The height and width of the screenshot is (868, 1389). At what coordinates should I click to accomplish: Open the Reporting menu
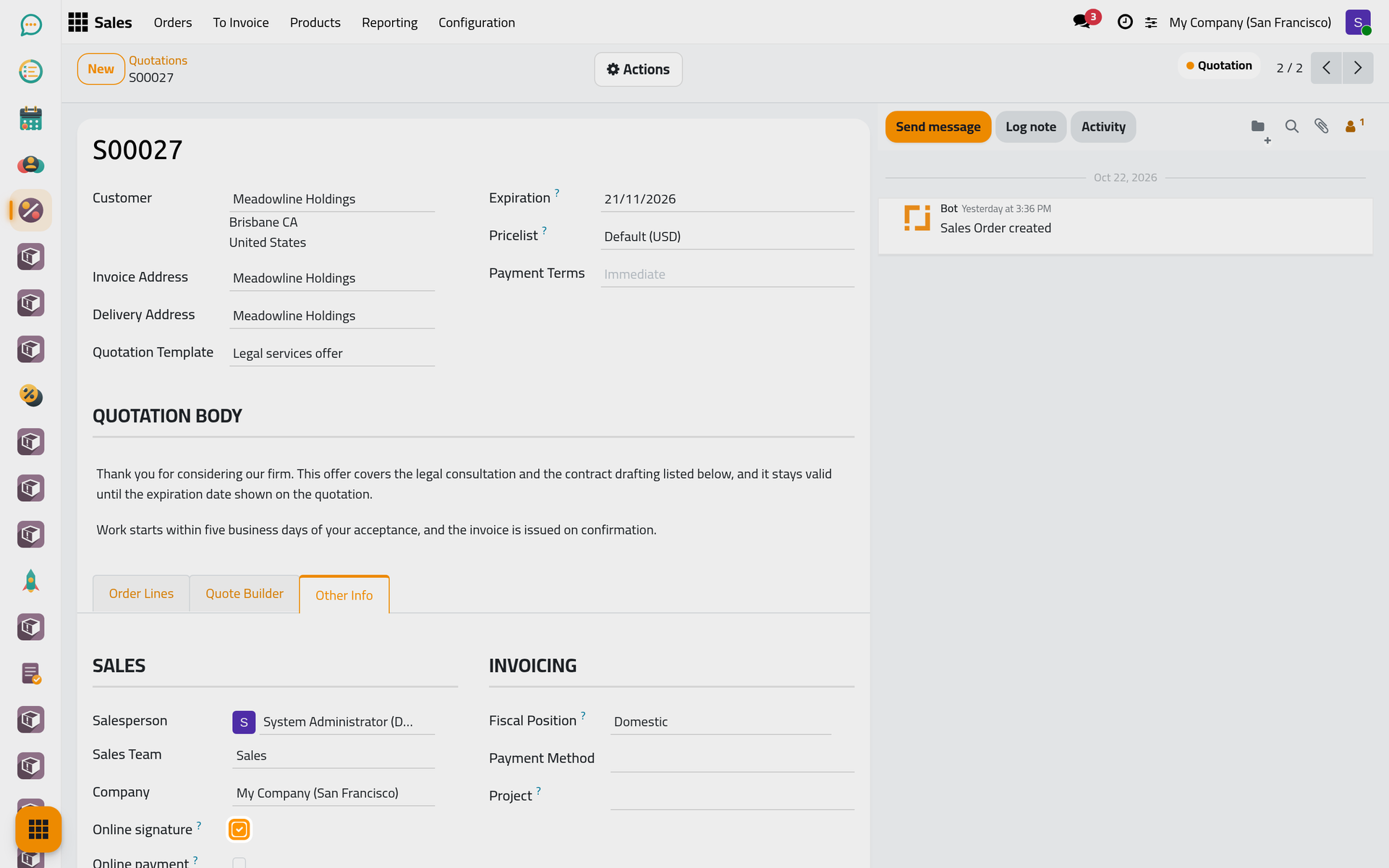pos(389,22)
